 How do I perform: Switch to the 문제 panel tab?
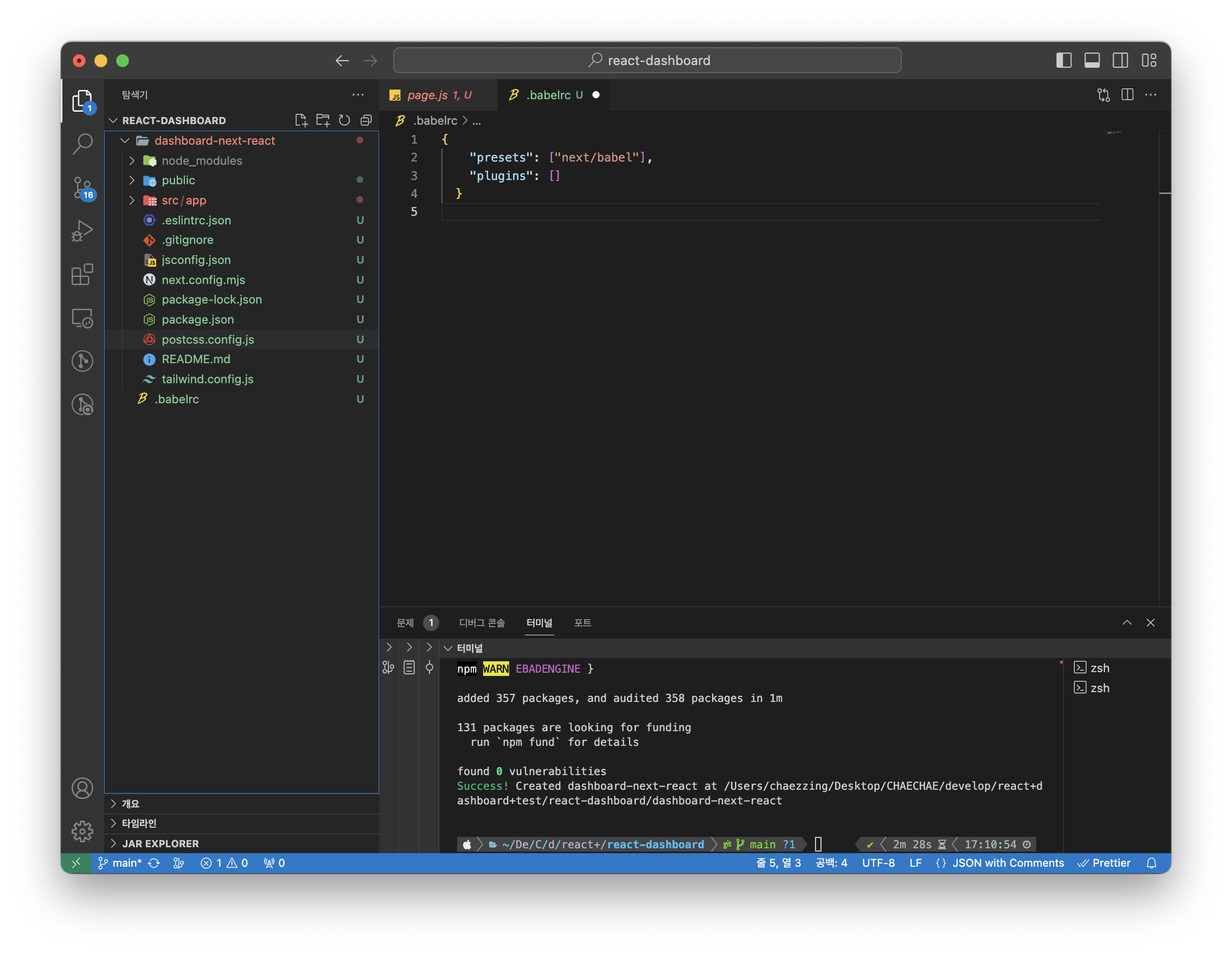click(x=405, y=622)
